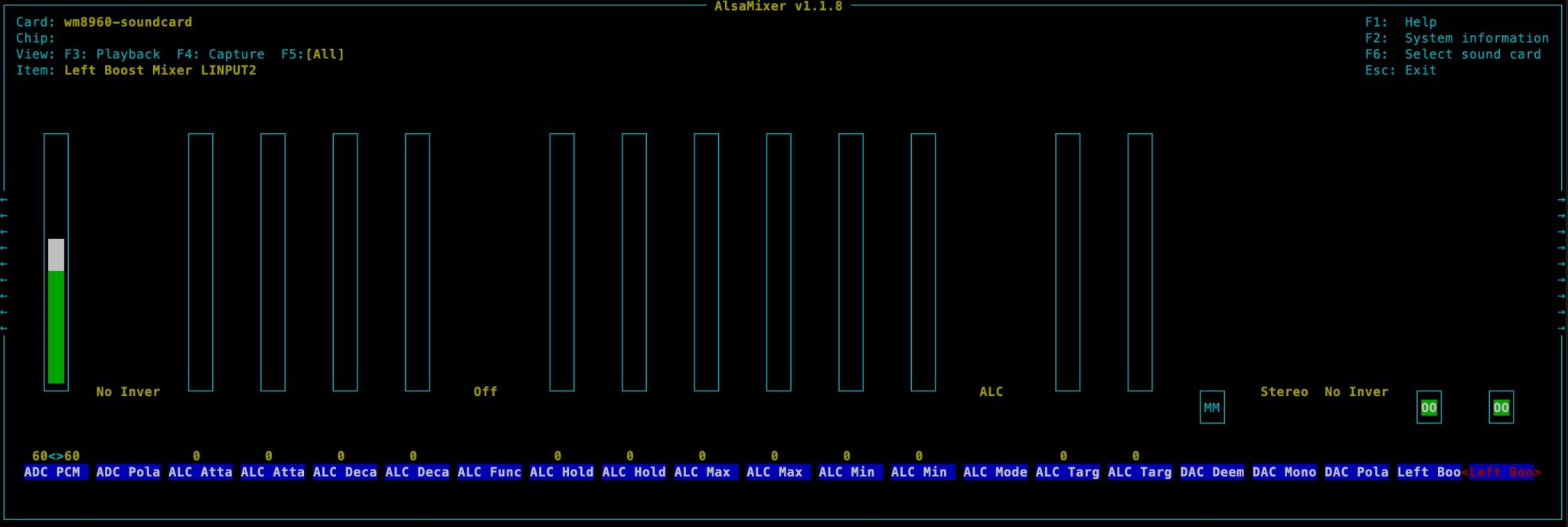Screen dimensions: 1568x527
Task: Toggle the MM mute box above DAC Deem
Action: 1211,408
